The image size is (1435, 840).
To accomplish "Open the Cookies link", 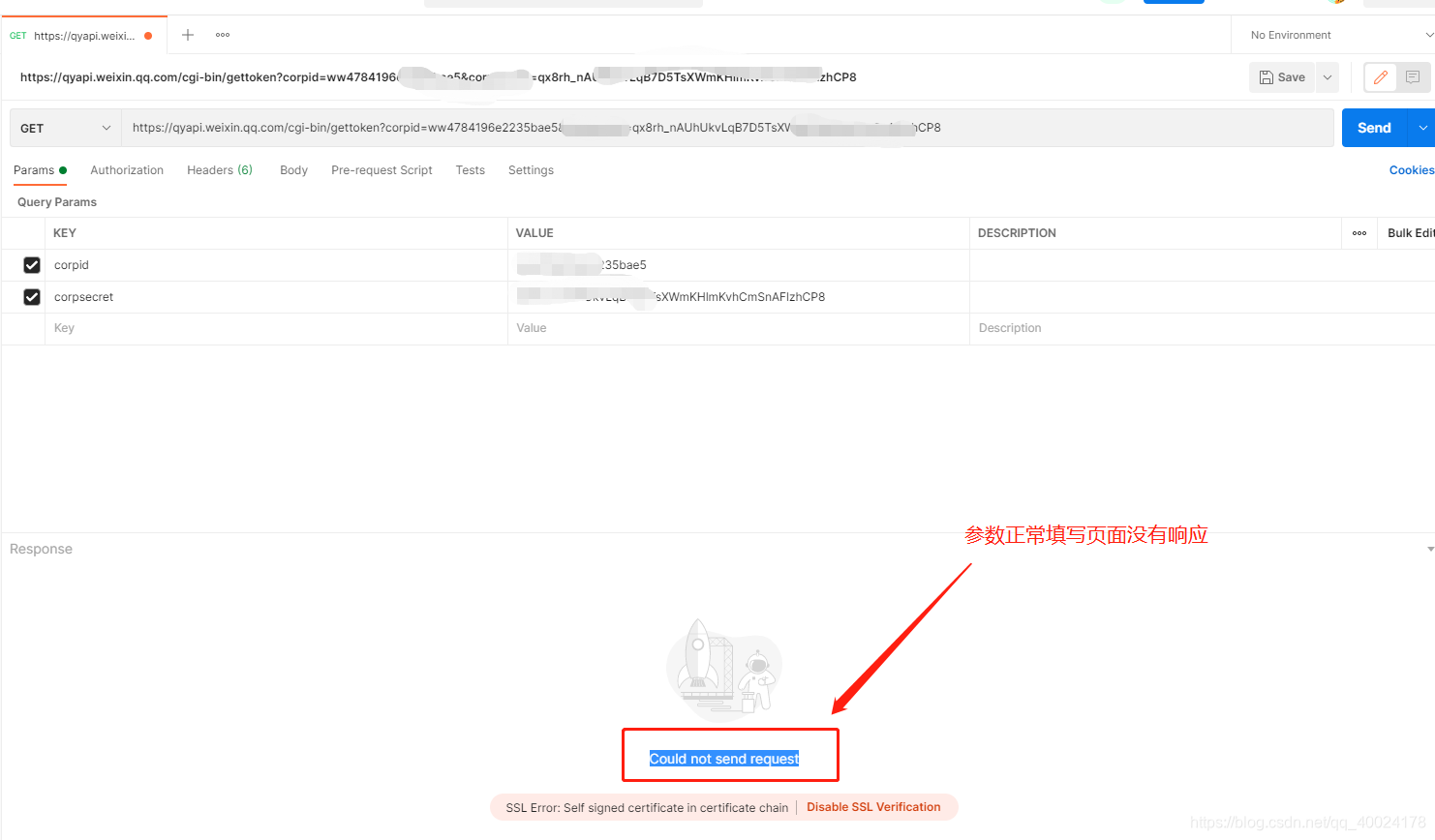I will (x=1411, y=169).
